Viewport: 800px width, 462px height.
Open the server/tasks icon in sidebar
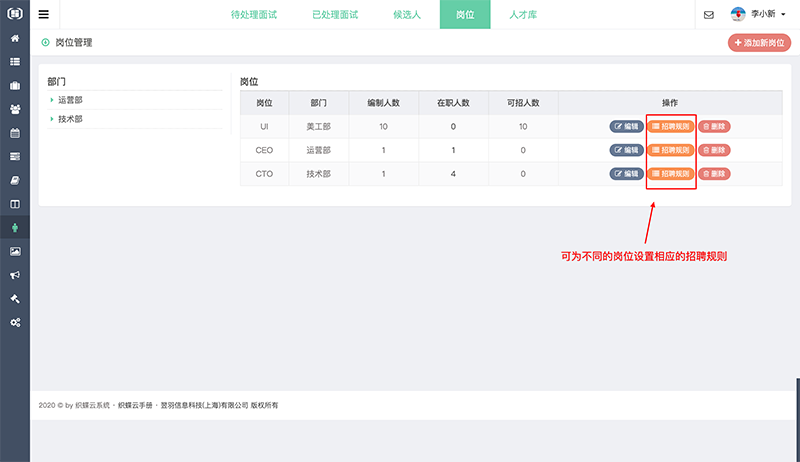click(x=15, y=157)
